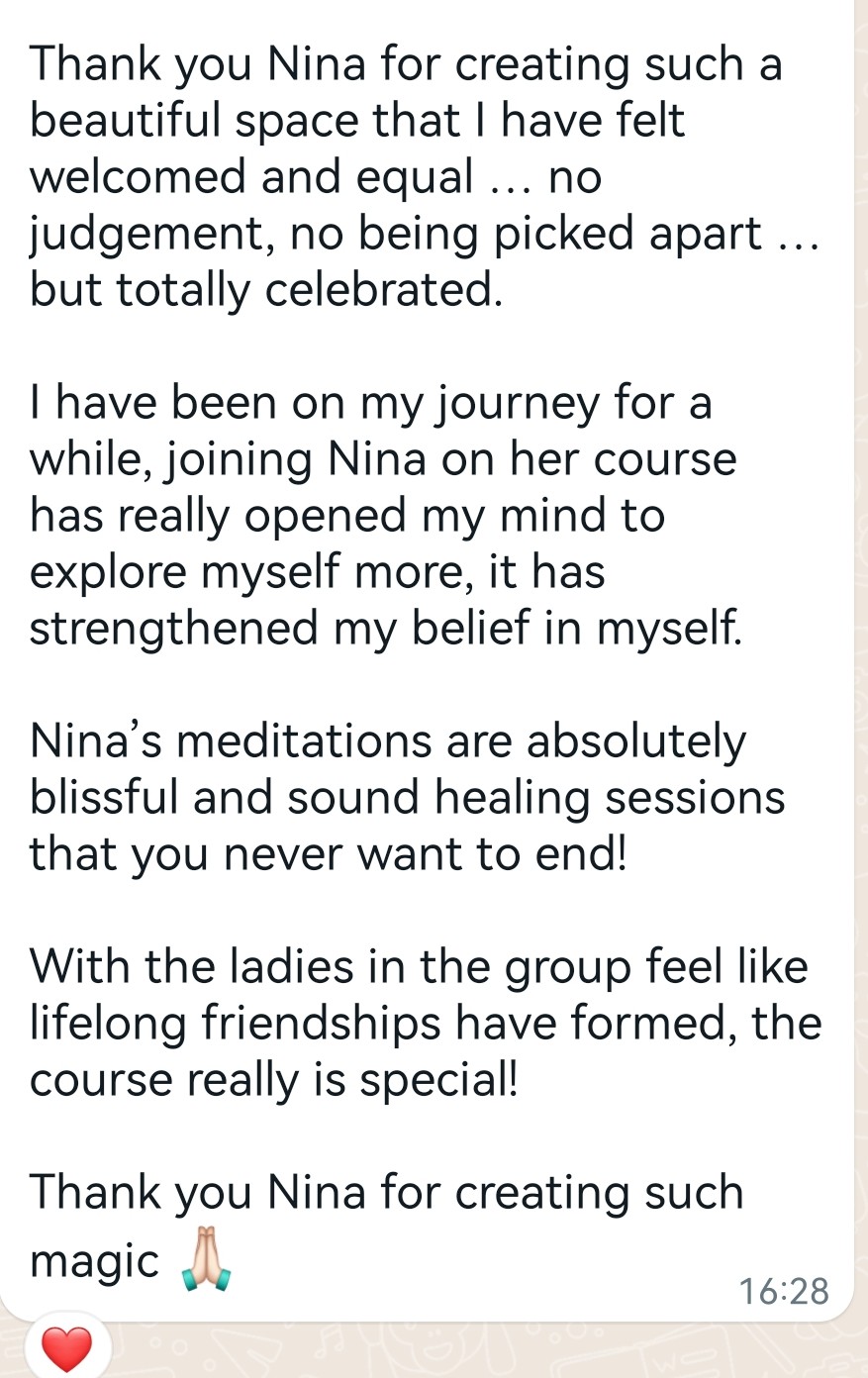Click the 16:28 message timestamp
868x1378 pixels.
pyautogui.click(x=783, y=1291)
